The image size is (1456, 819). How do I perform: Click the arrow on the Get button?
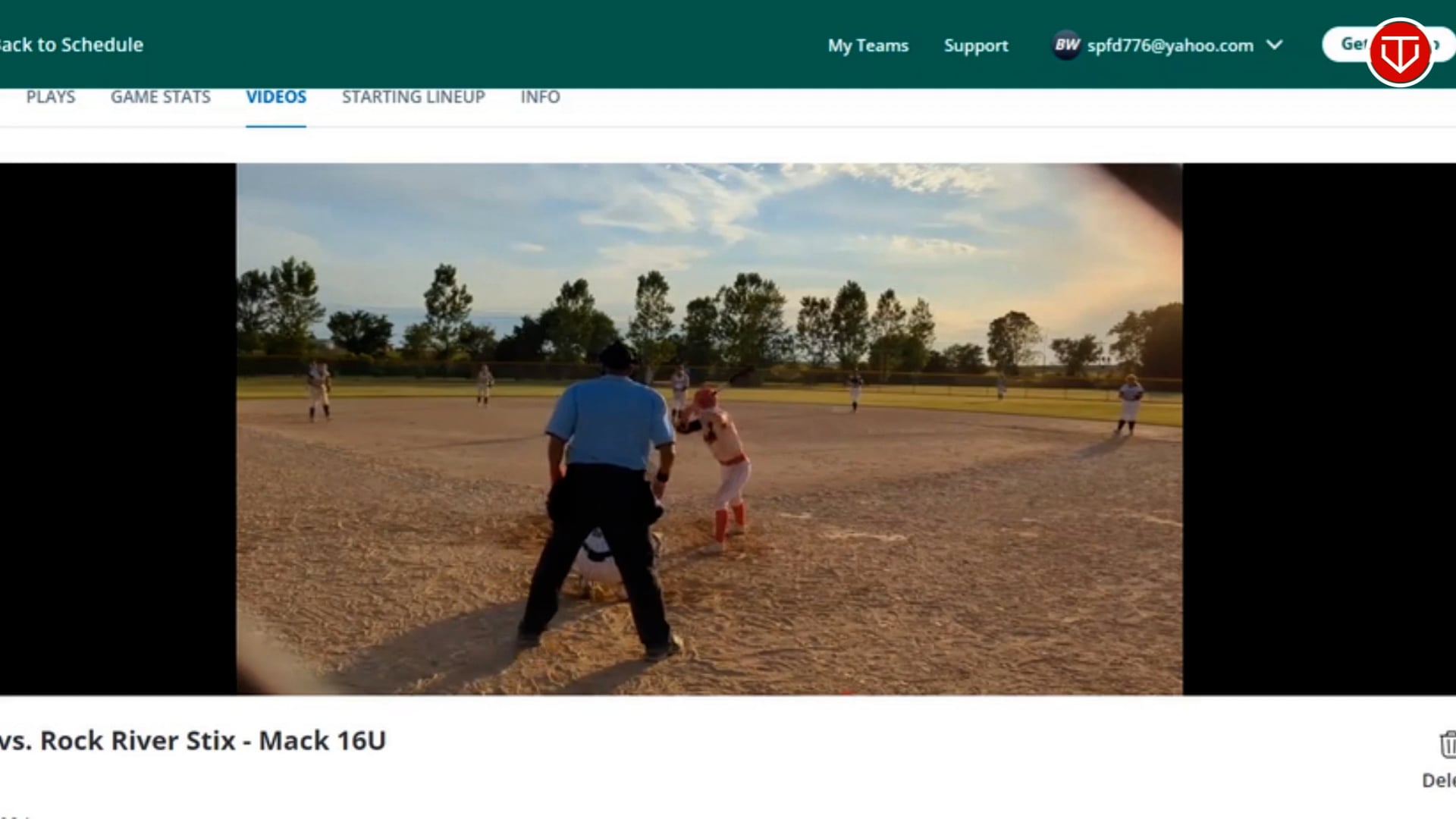pyautogui.click(x=1437, y=44)
